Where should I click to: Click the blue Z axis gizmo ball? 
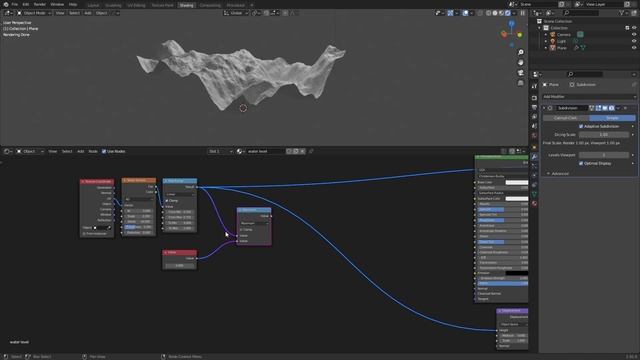pyautogui.click(x=512, y=24)
